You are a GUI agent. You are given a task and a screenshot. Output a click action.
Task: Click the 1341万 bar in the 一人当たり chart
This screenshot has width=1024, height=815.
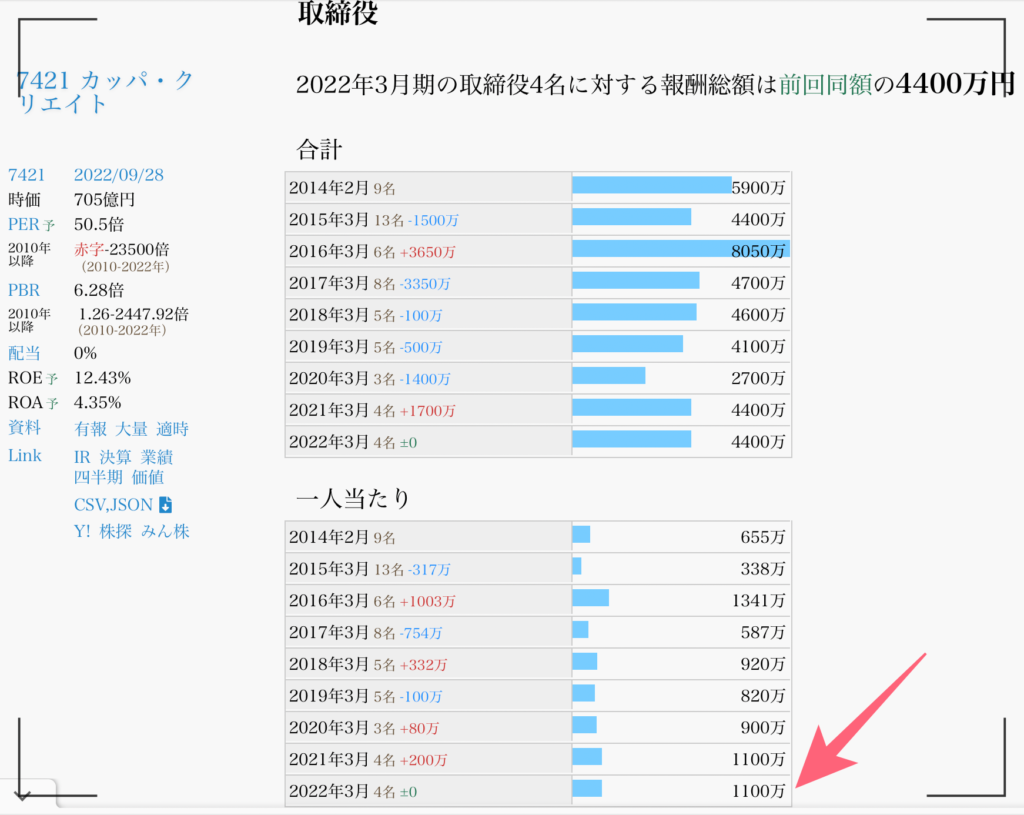coord(591,598)
